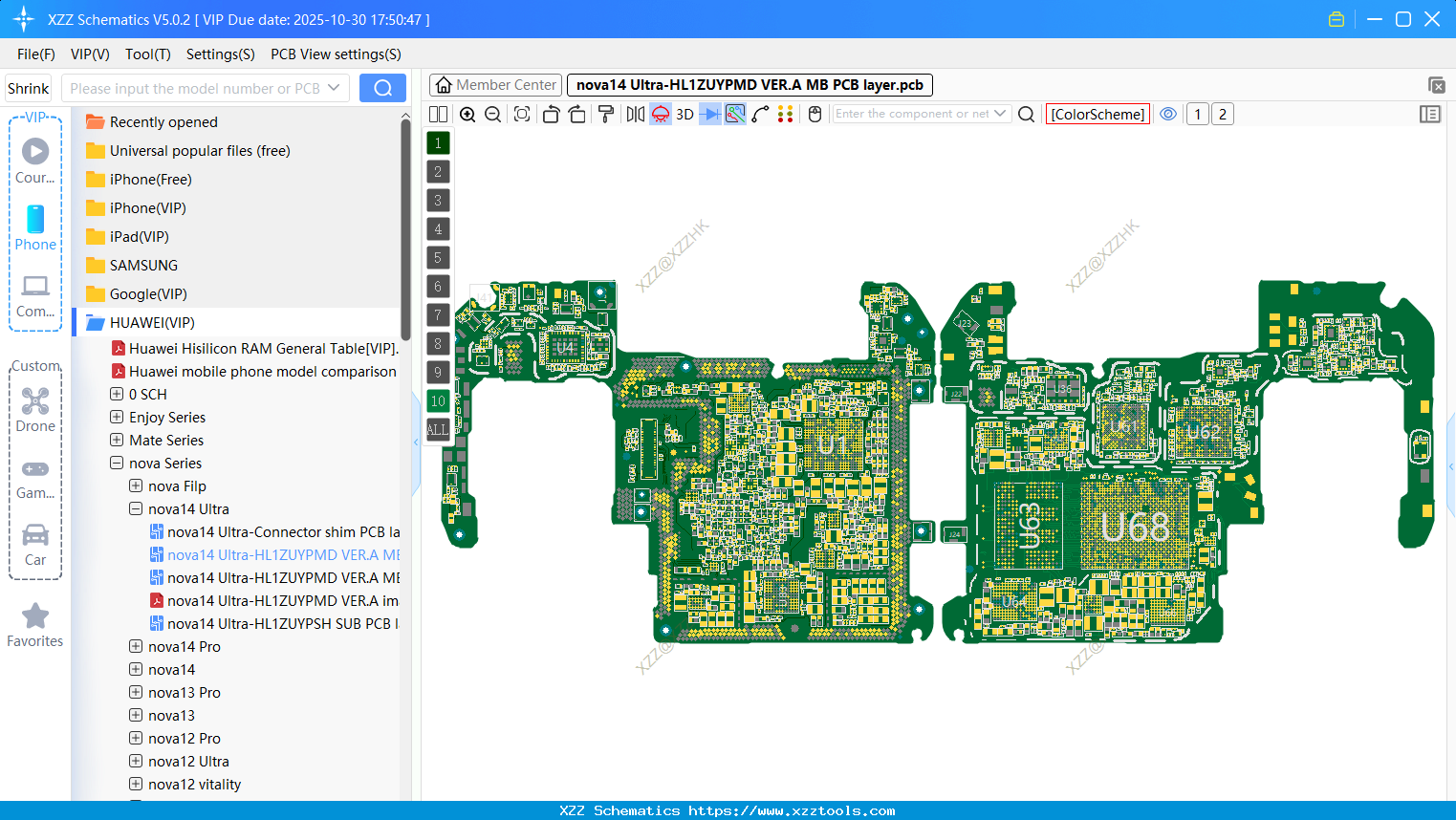The height and width of the screenshot is (820, 1456).
Task: Click the Member Center button
Action: [x=495, y=85]
